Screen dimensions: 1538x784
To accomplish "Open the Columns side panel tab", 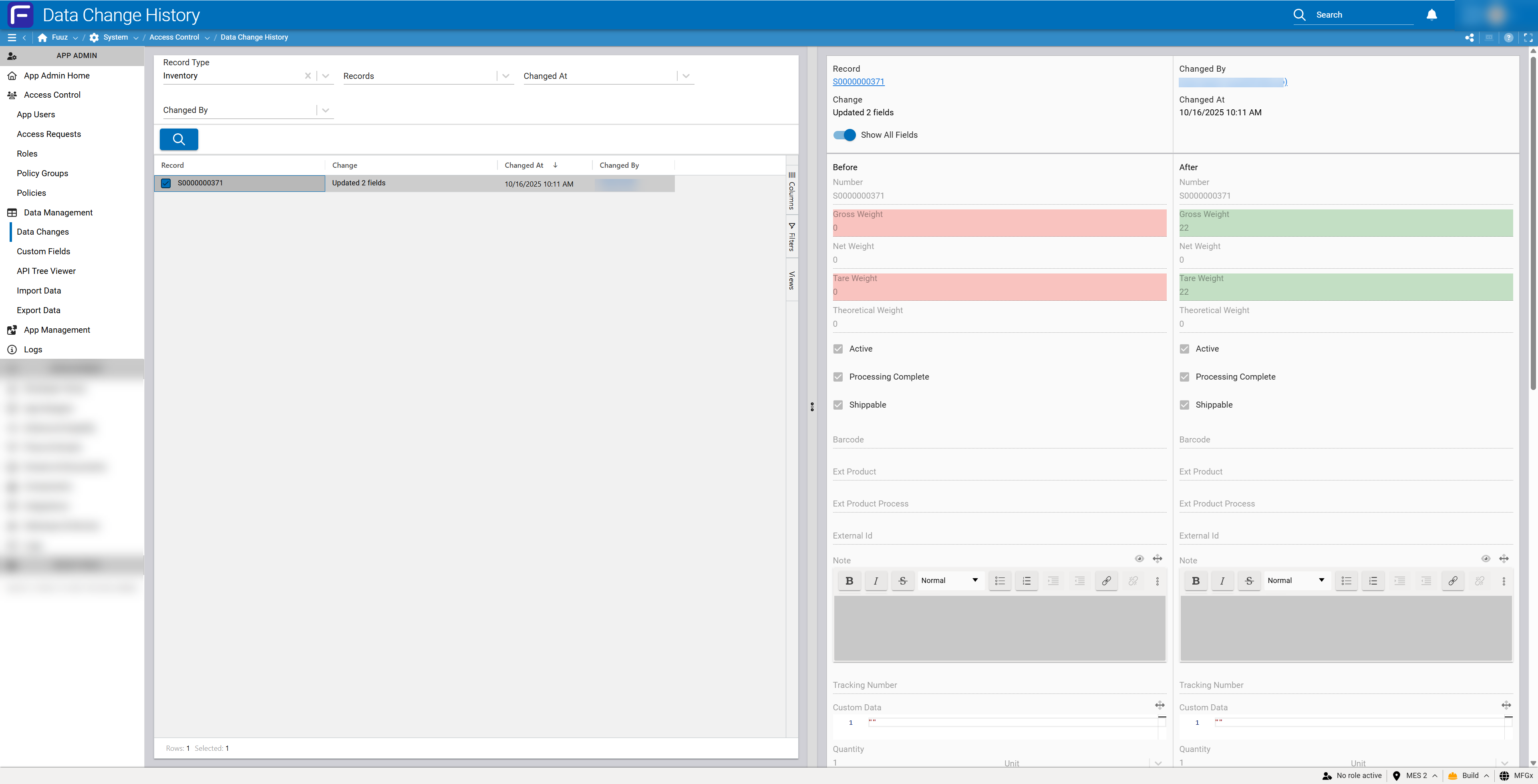I will (792, 191).
